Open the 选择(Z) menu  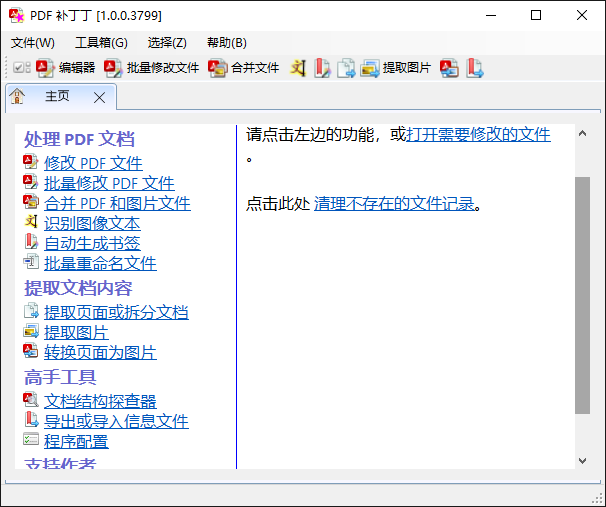tap(167, 43)
